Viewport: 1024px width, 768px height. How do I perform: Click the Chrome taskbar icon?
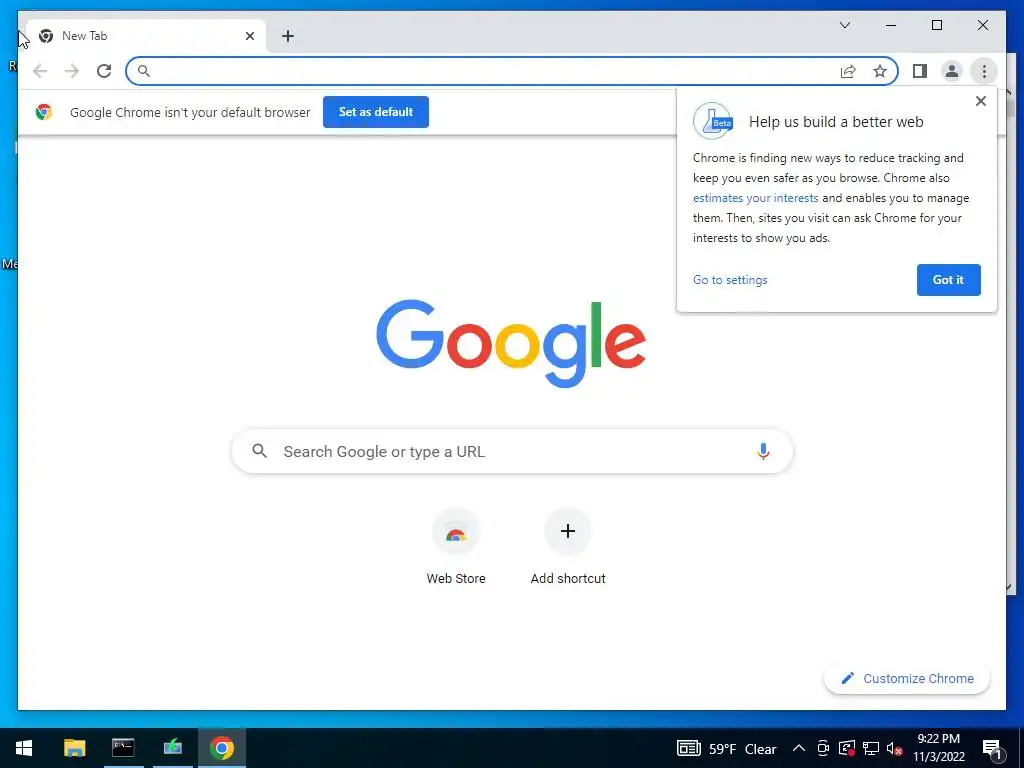222,748
